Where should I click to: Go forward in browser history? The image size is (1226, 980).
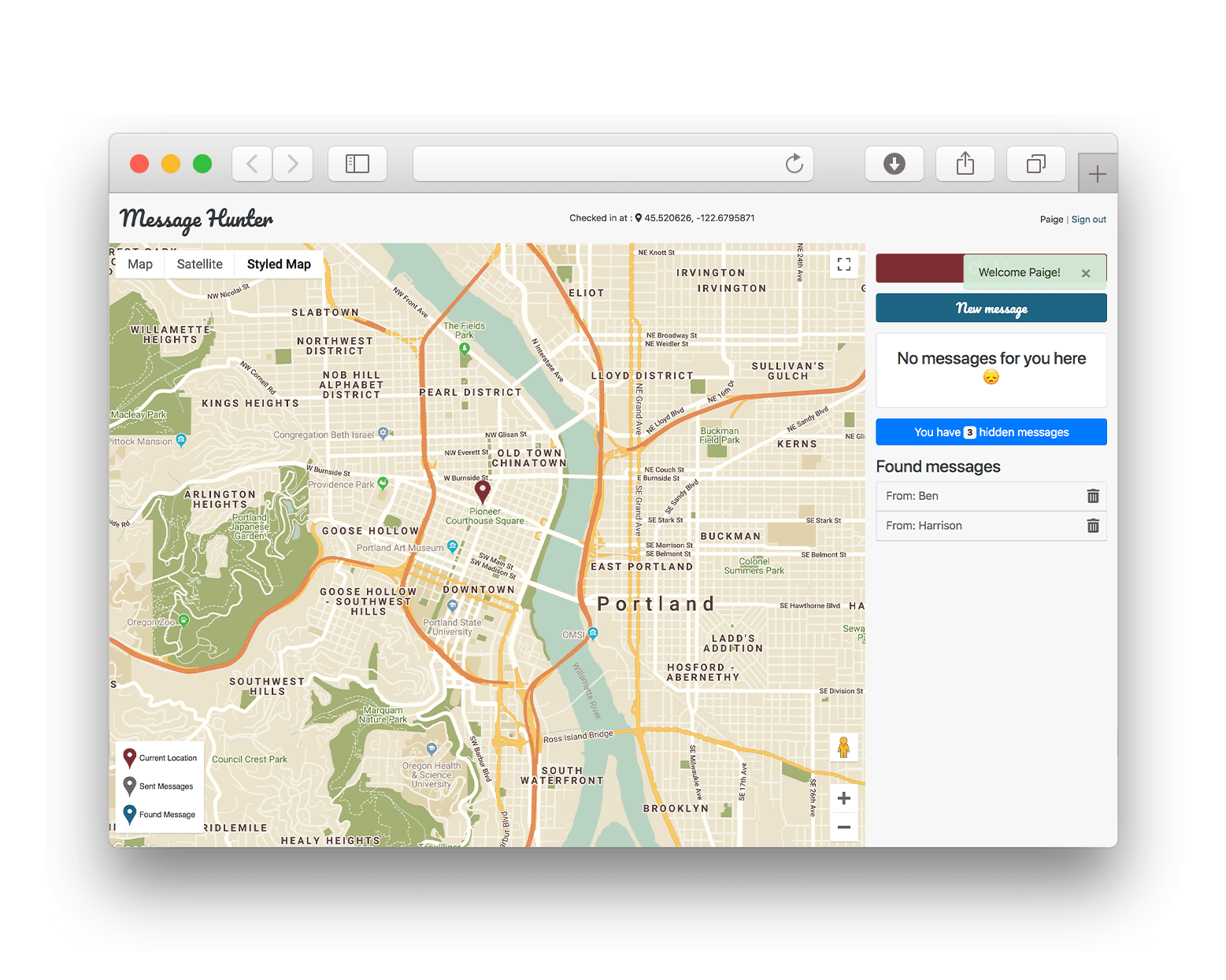click(293, 164)
